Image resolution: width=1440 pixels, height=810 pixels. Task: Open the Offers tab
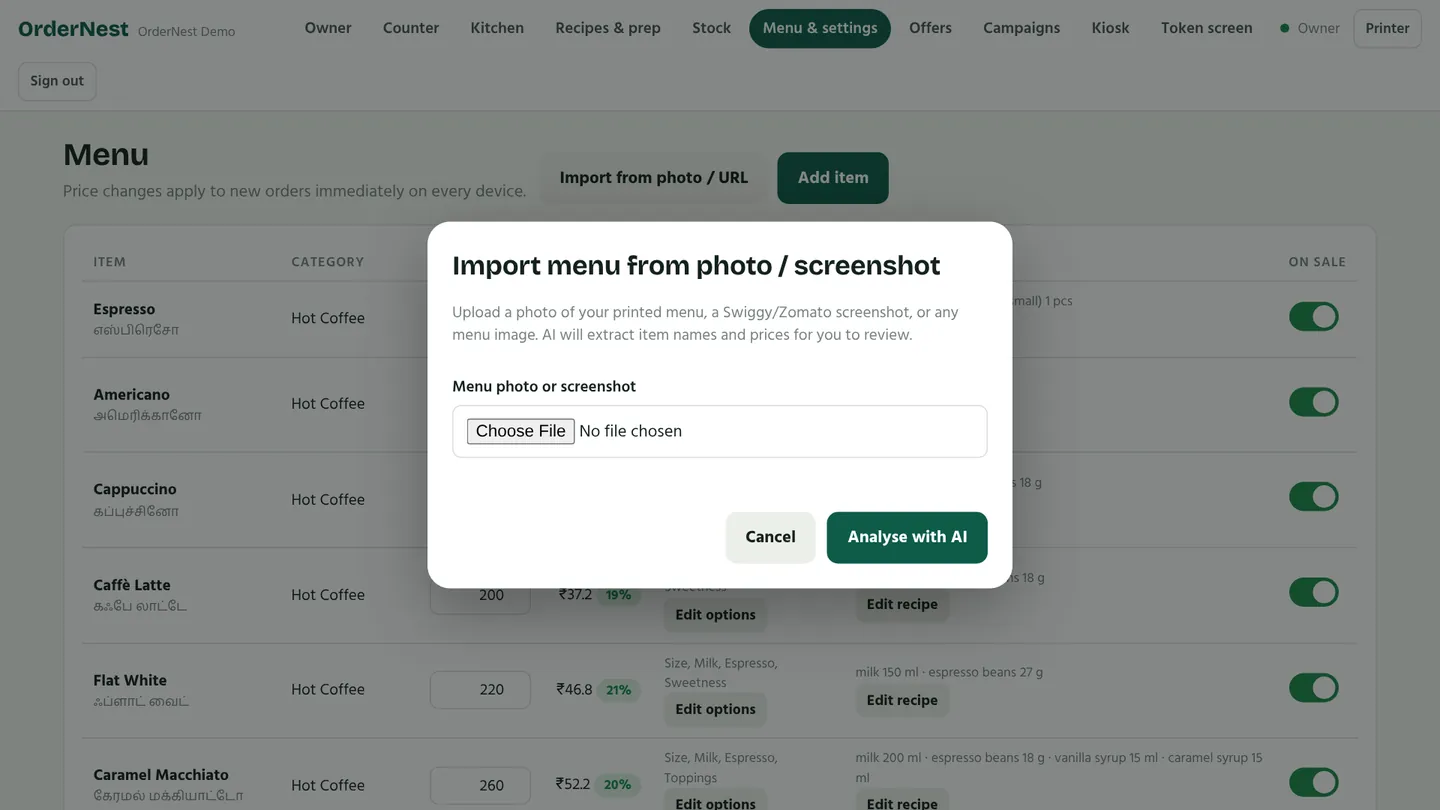click(x=930, y=28)
